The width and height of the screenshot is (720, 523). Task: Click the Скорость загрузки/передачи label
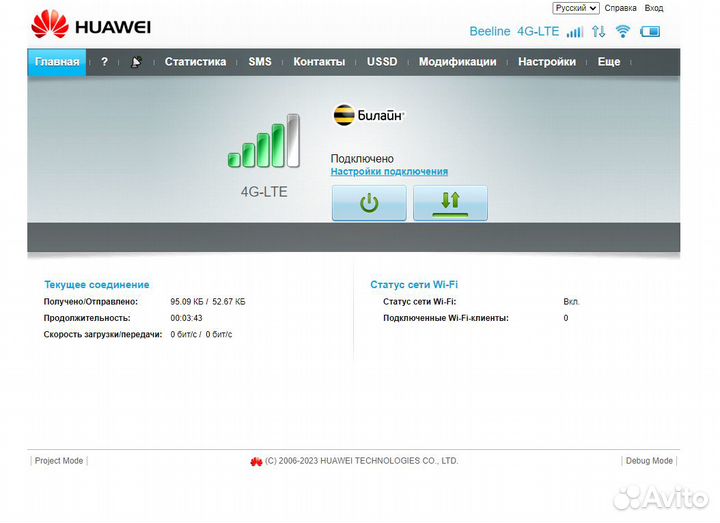pyautogui.click(x=103, y=334)
